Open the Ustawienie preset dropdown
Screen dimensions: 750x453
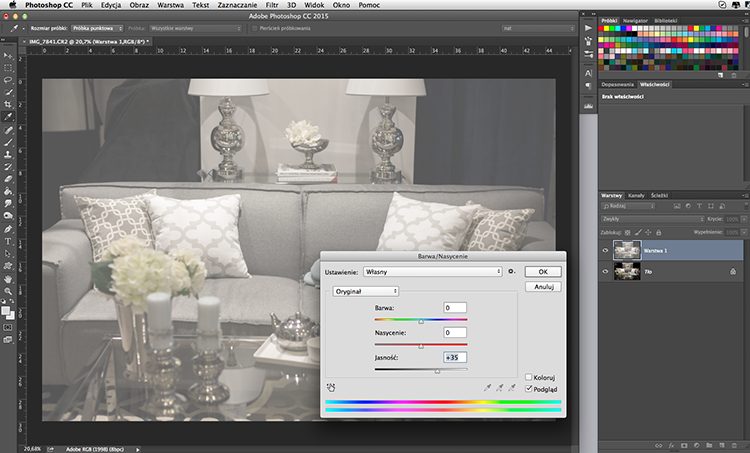pos(432,272)
